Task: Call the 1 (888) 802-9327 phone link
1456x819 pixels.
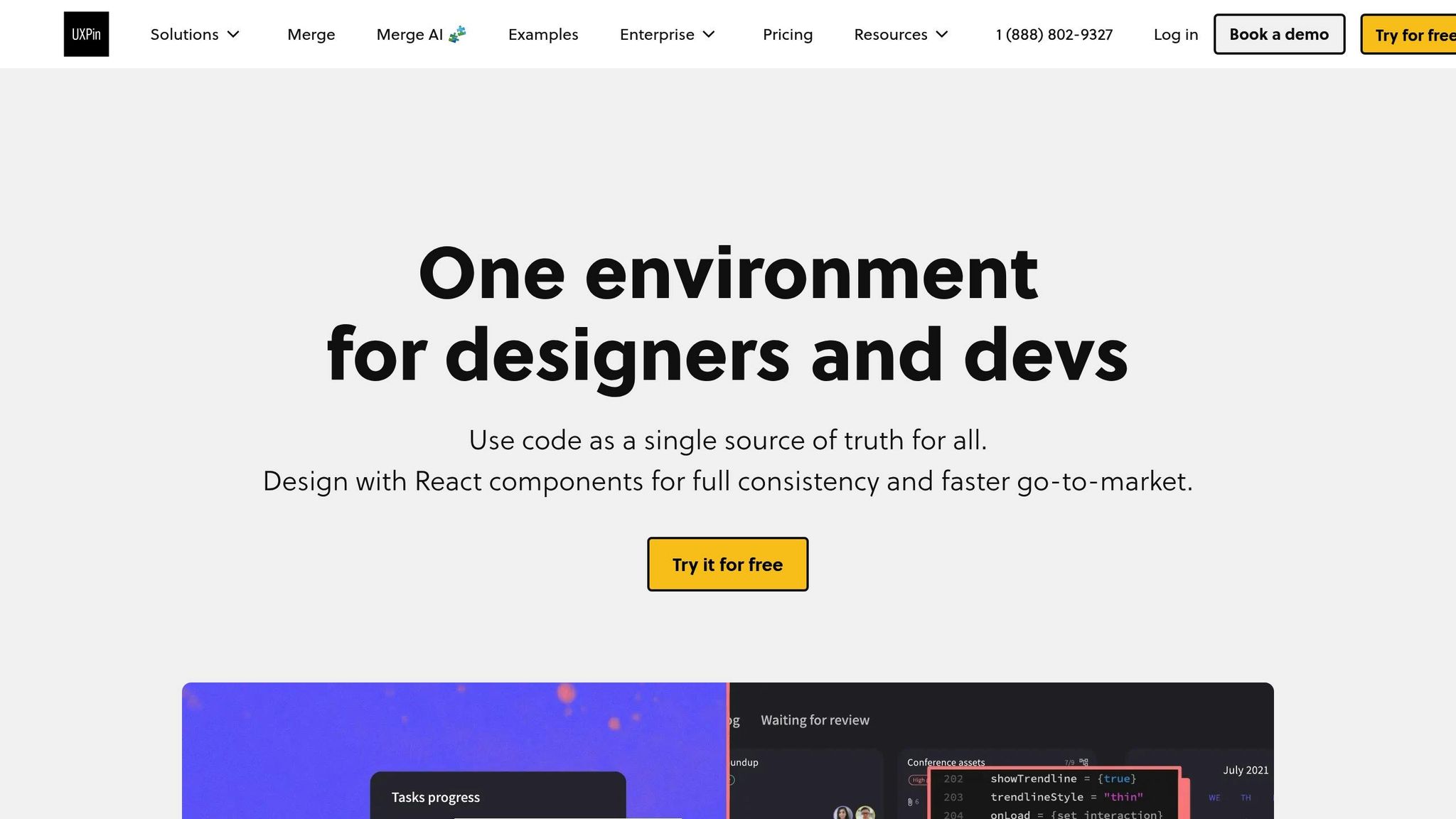Action: (1054, 33)
